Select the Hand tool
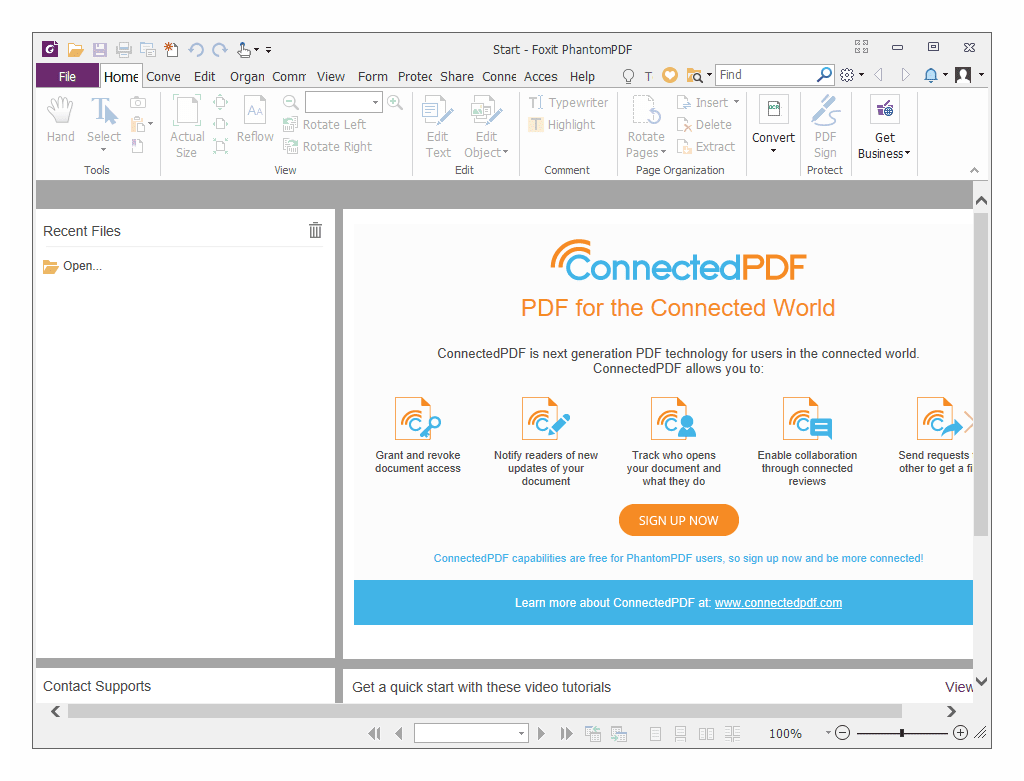This screenshot has width=1024, height=781. 60,119
